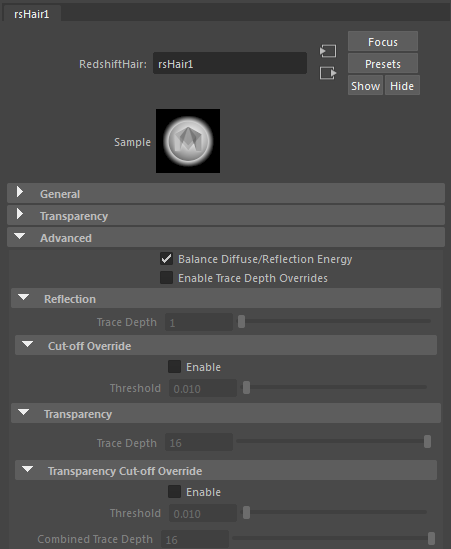Collapse the Transparency Cut-off Override subsection
The width and height of the screenshot is (451, 549).
226,471
